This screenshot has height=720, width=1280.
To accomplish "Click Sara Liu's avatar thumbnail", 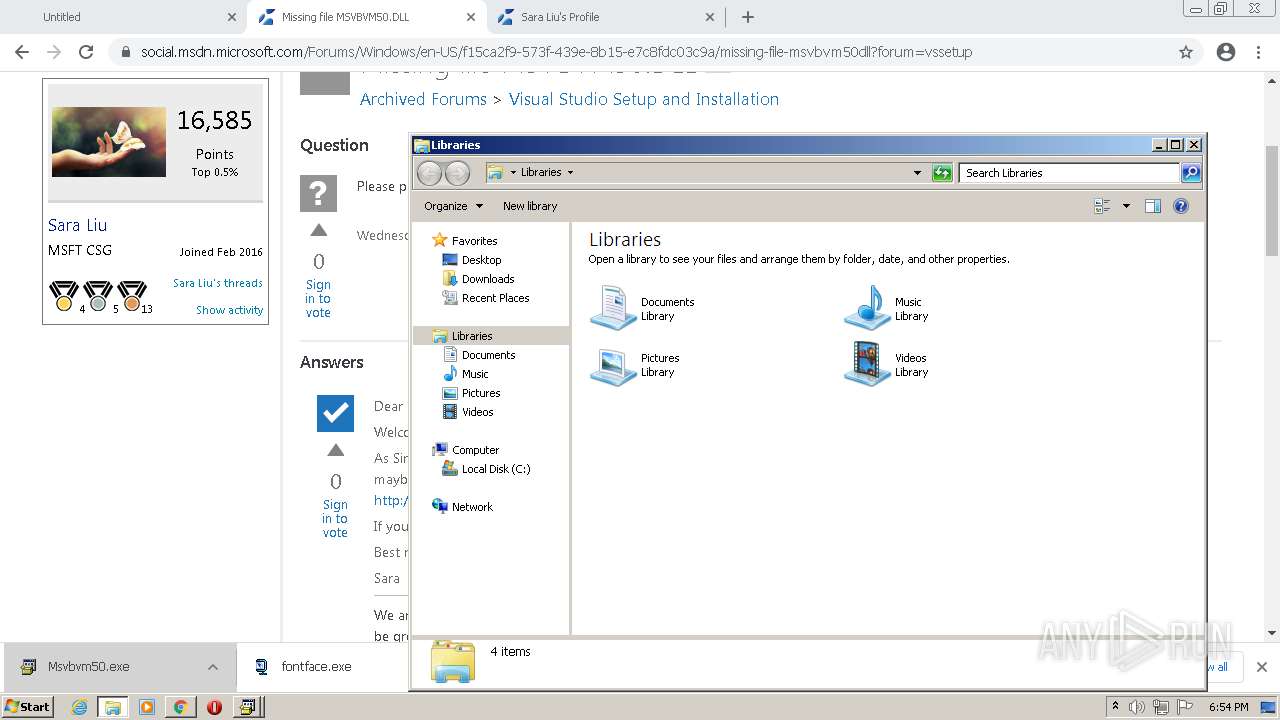I will click(109, 142).
